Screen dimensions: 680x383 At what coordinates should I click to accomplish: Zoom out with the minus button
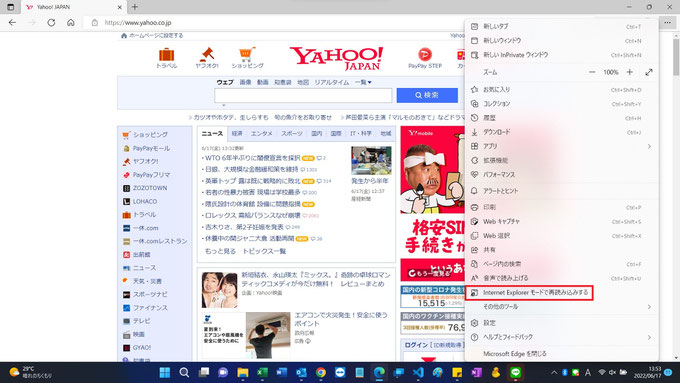pyautogui.click(x=592, y=72)
